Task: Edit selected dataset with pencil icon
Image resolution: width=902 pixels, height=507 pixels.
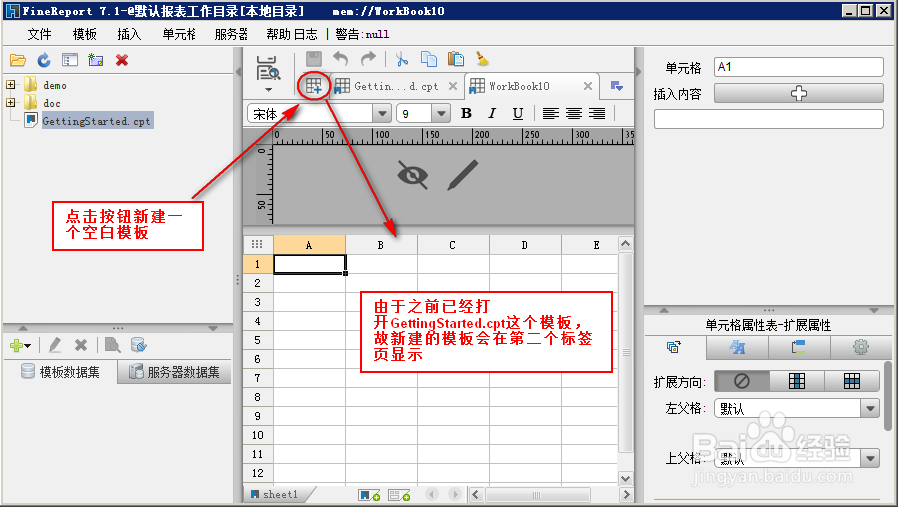Action: click(55, 345)
